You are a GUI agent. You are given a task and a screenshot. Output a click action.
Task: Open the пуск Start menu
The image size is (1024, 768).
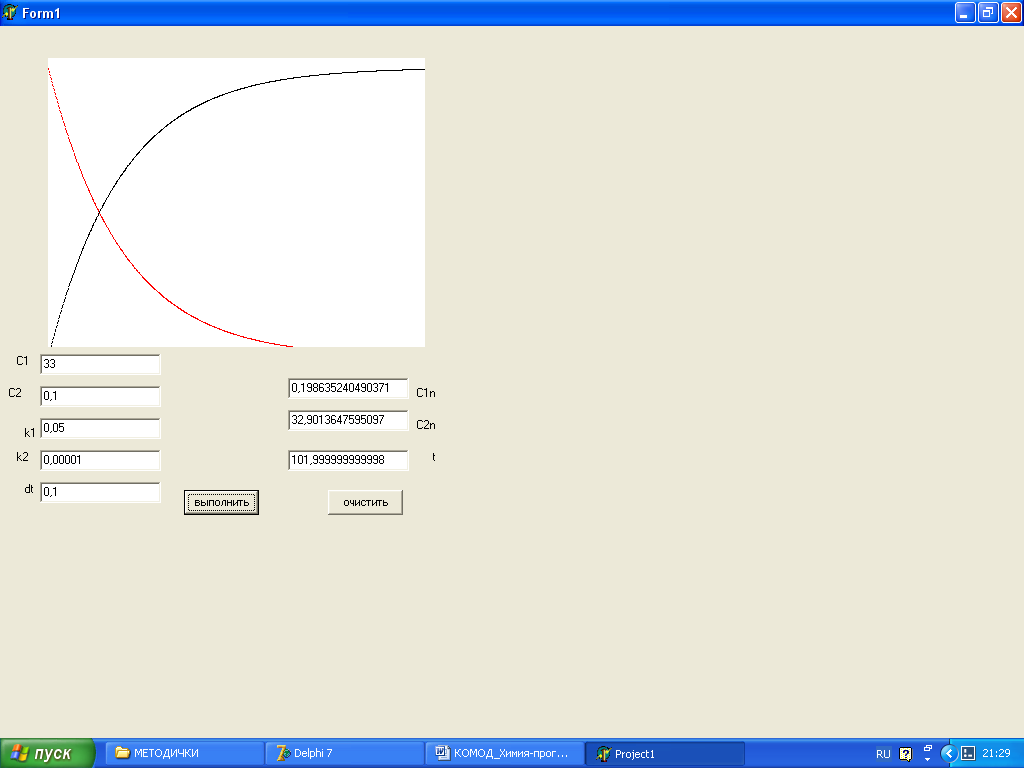coord(48,753)
